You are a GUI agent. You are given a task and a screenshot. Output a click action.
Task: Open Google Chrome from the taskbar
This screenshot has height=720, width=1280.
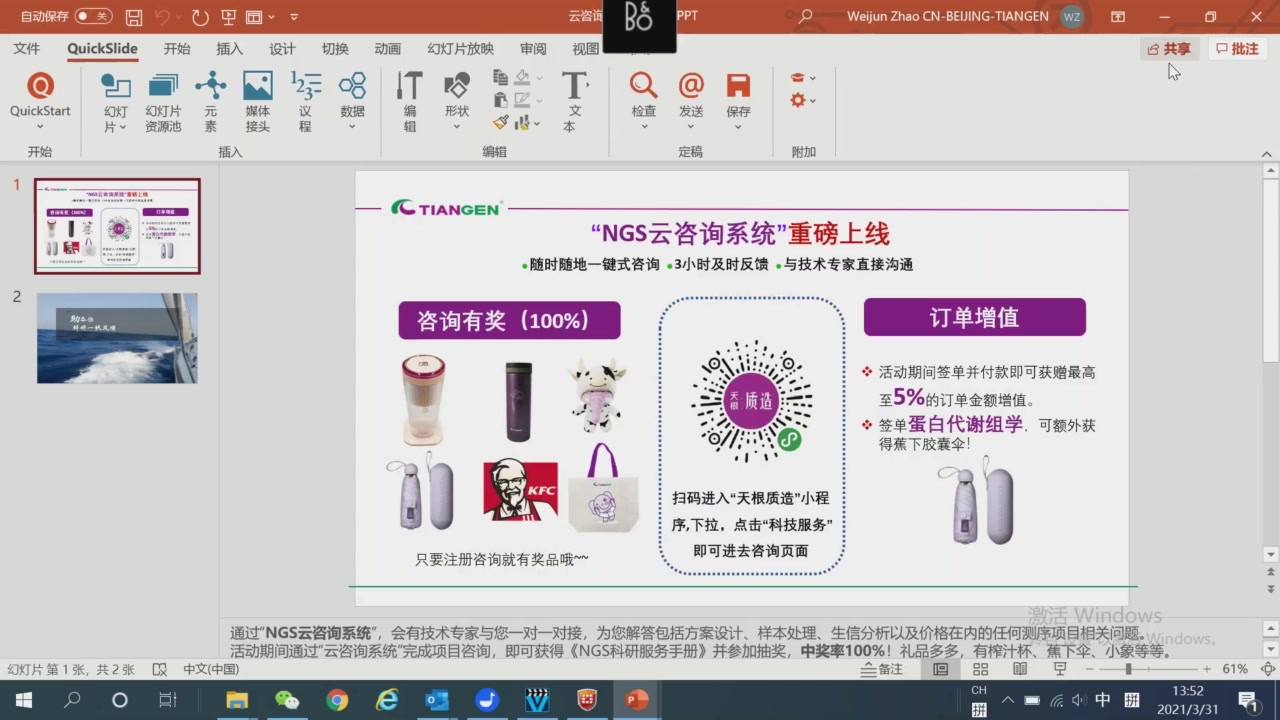click(337, 700)
